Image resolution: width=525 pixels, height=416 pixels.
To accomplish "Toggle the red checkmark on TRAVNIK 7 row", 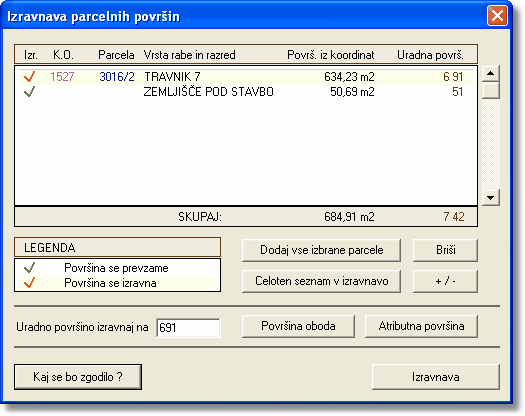I will tap(29, 77).
